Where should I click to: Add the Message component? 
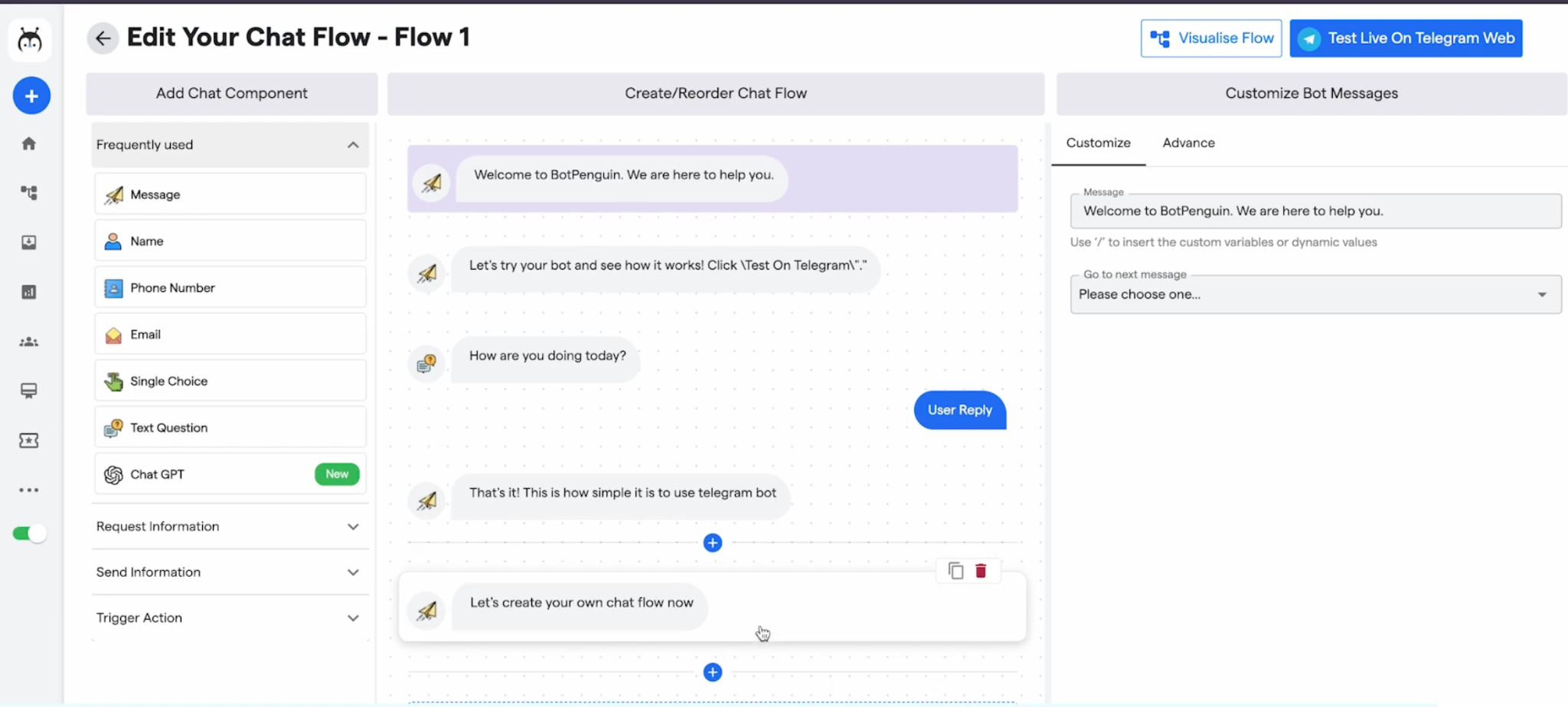click(x=230, y=195)
